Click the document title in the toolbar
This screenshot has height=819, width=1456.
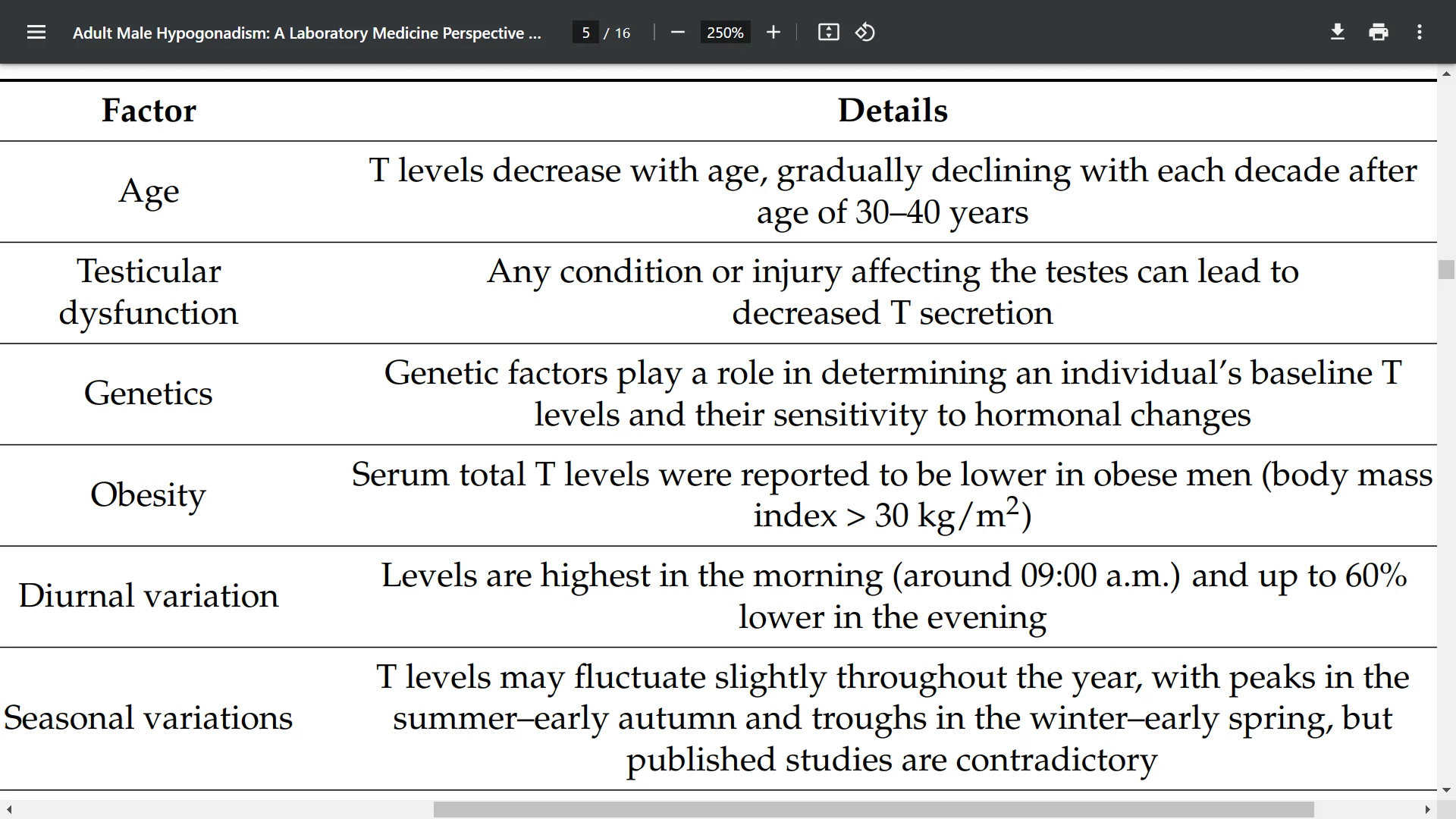(307, 33)
